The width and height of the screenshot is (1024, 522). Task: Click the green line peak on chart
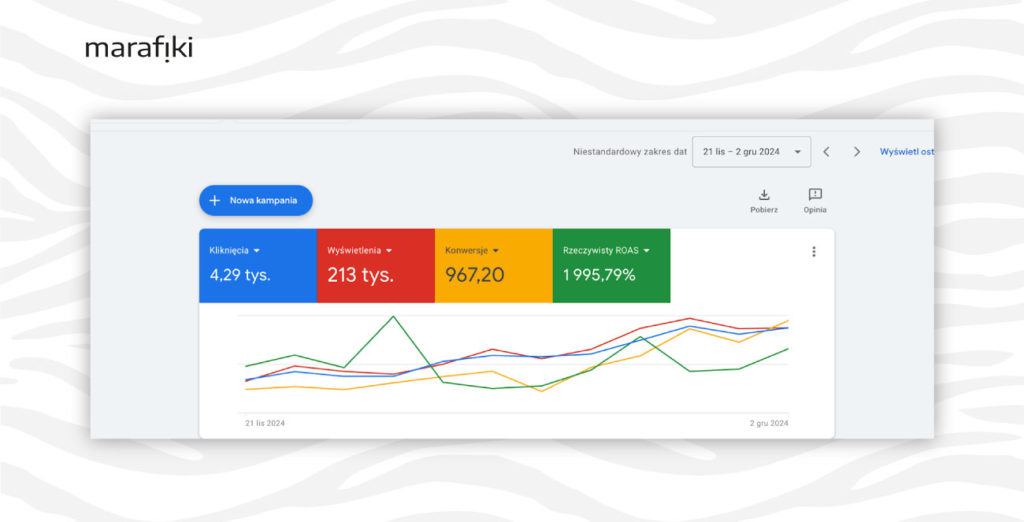393,317
